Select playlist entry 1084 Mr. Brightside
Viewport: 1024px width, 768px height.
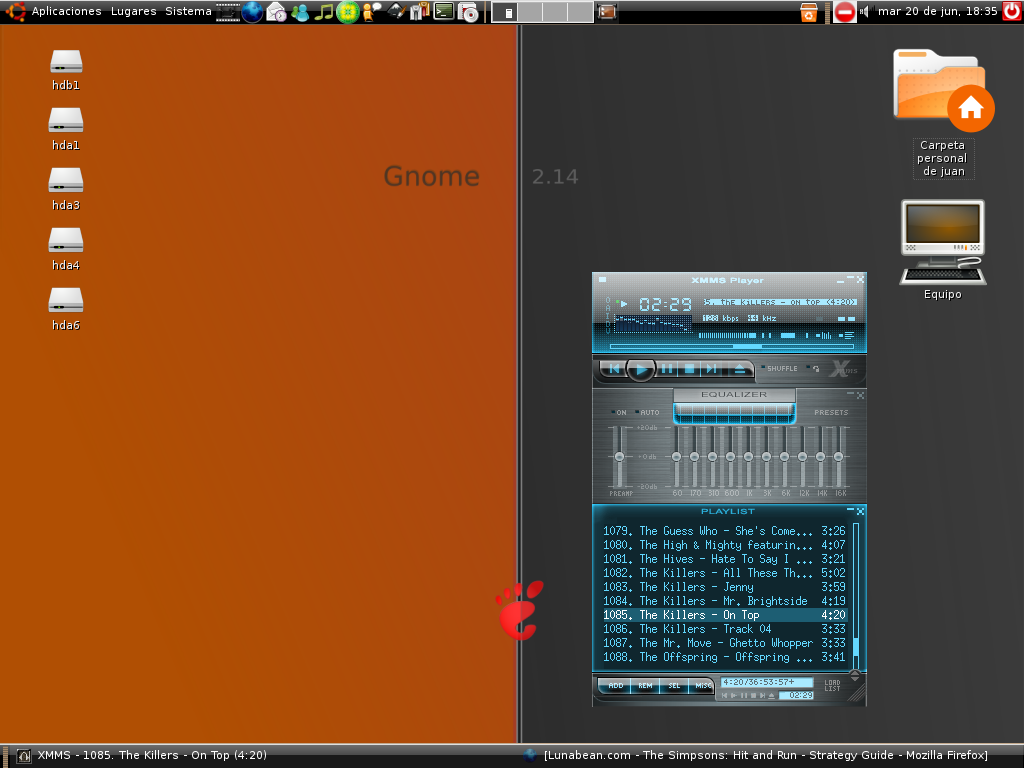point(724,601)
